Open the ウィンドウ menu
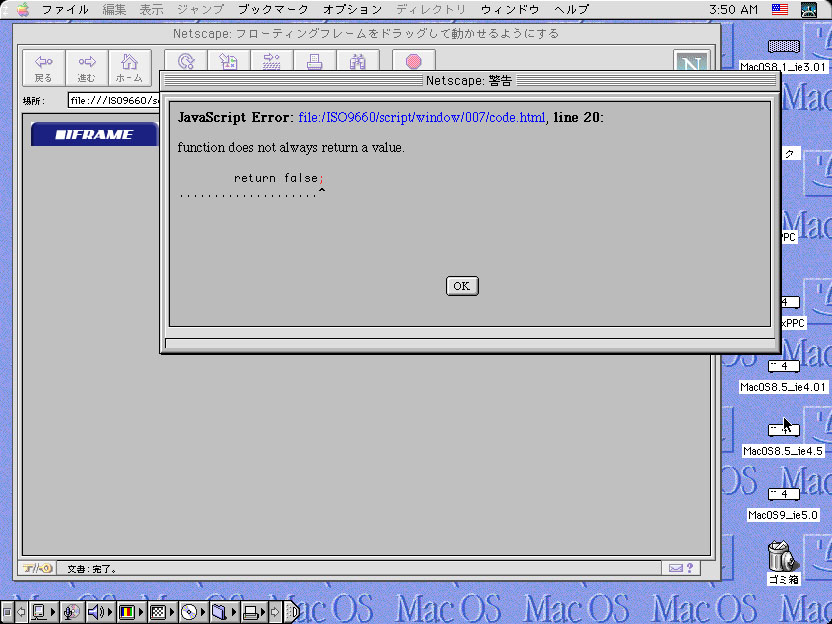The height and width of the screenshot is (624, 832). [x=510, y=10]
